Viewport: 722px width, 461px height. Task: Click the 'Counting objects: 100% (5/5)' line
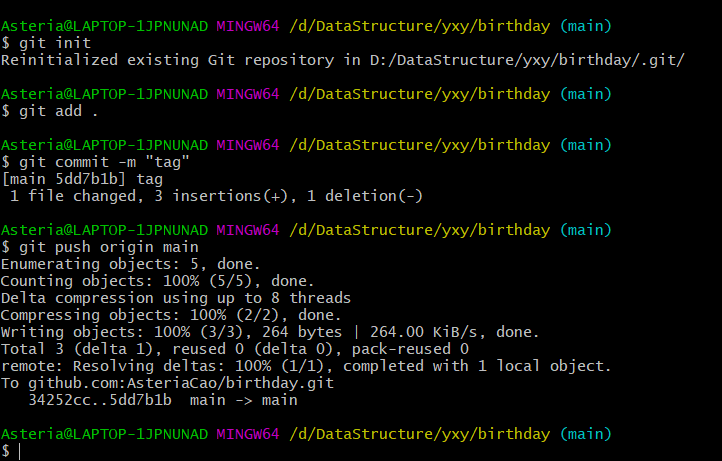pos(158,281)
